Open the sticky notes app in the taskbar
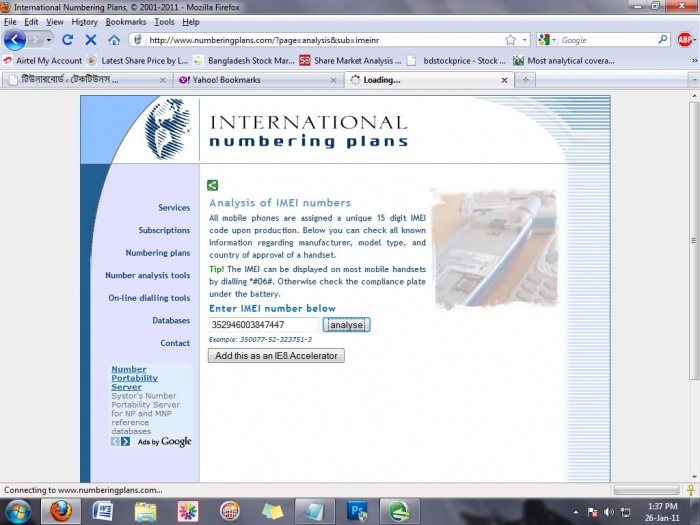The width and height of the screenshot is (700, 525). (x=272, y=512)
